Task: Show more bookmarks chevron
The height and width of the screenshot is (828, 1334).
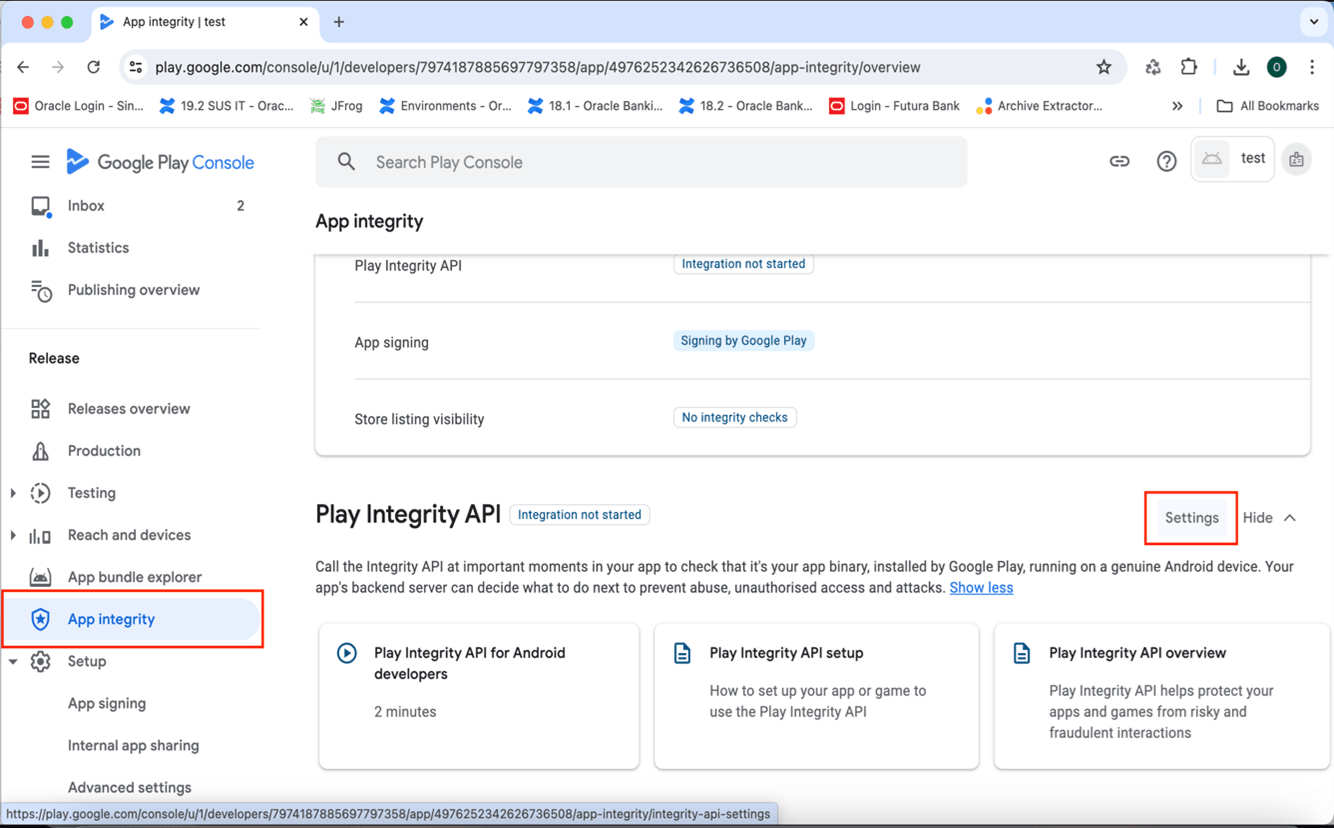Action: (x=1177, y=106)
